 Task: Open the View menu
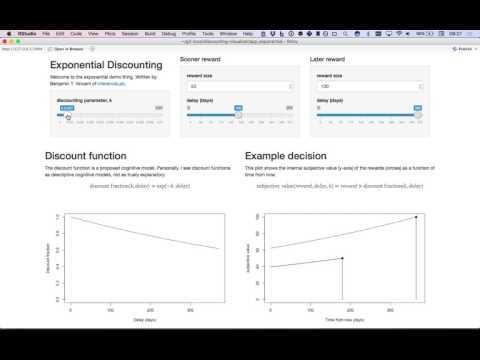[x=93, y=34]
